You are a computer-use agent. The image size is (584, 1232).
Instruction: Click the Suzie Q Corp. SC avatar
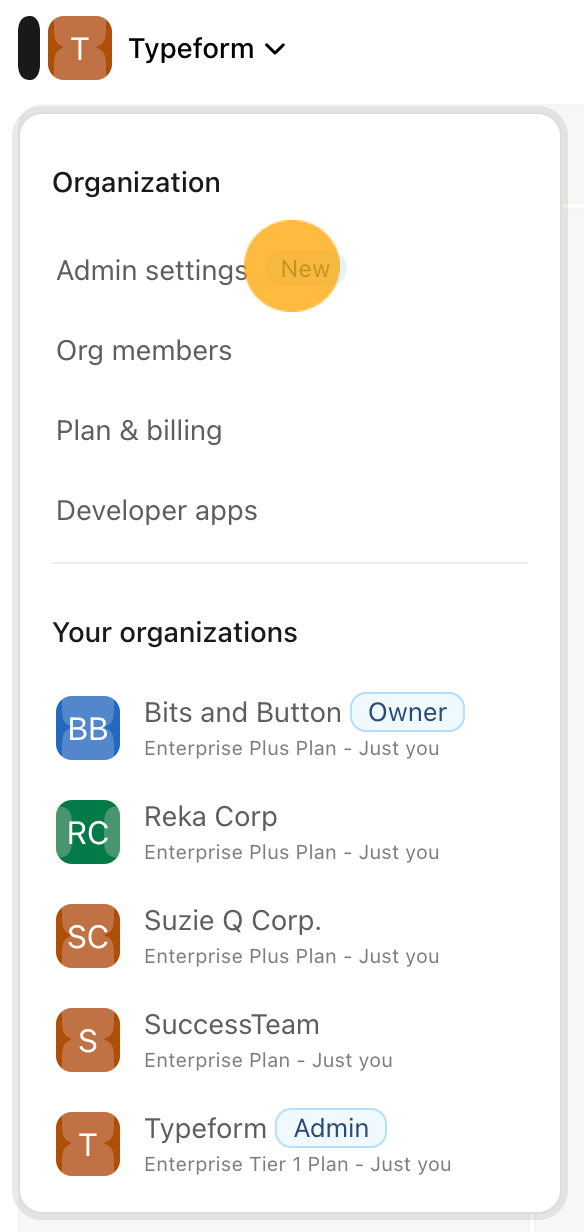click(x=88, y=936)
